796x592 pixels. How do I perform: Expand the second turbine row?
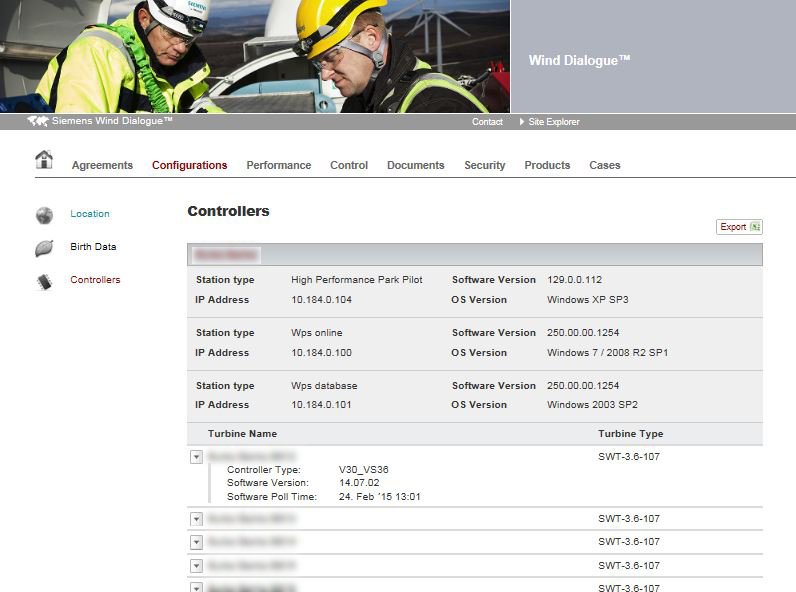pyautogui.click(x=196, y=519)
